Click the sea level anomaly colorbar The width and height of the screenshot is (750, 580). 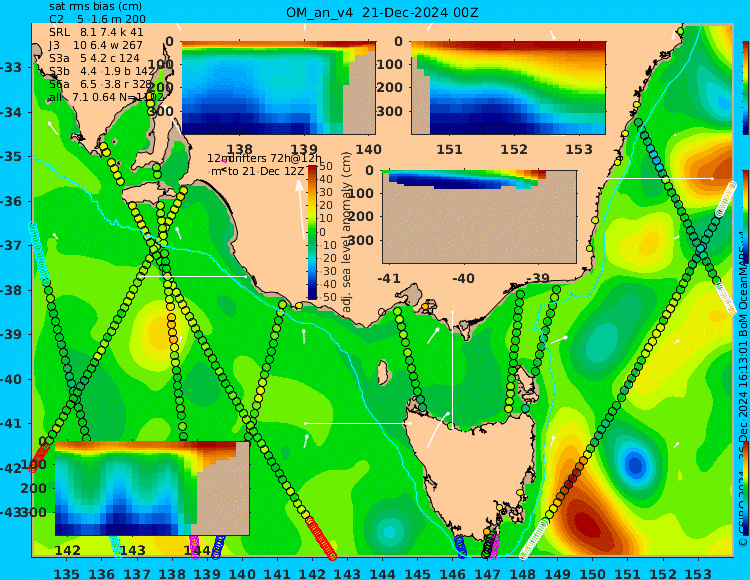coord(312,232)
